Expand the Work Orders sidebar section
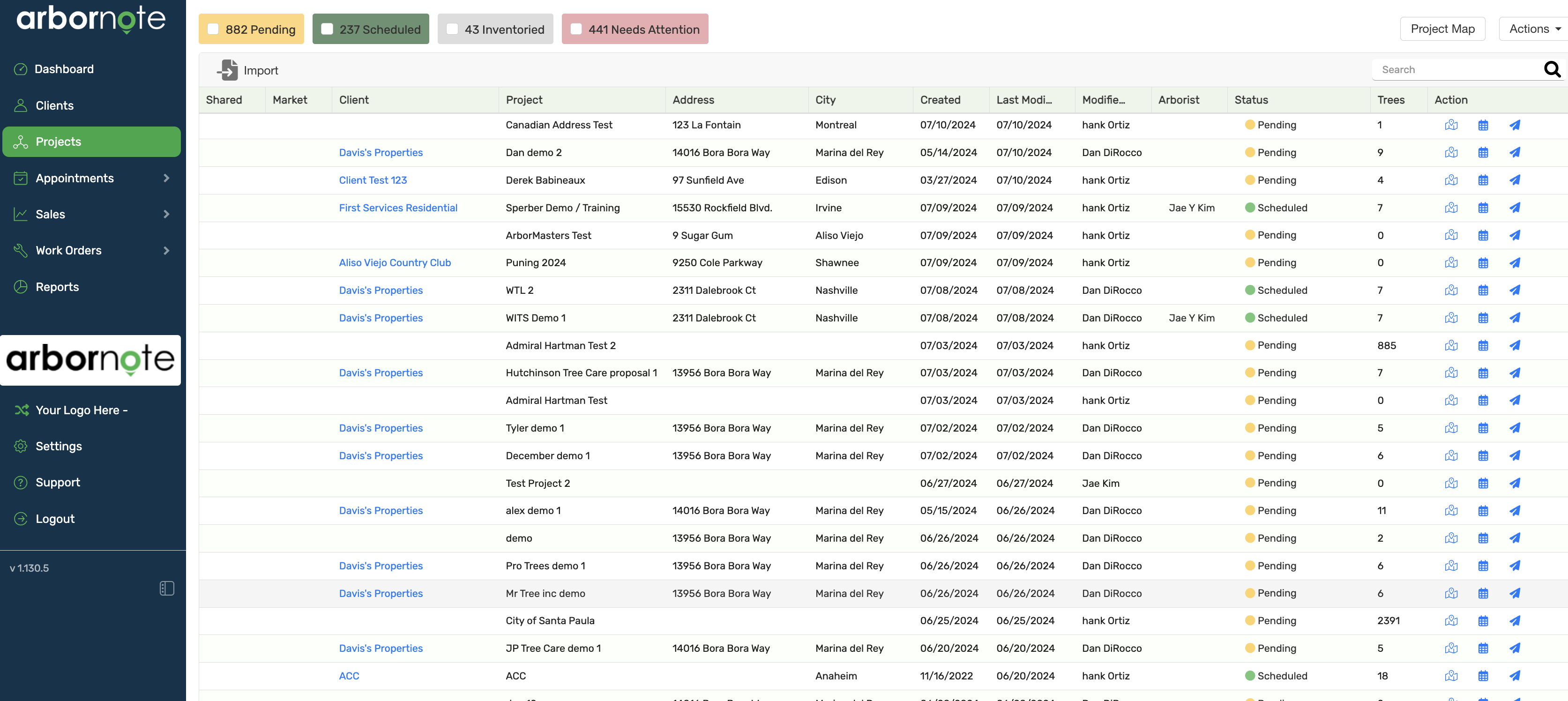Image resolution: width=1568 pixels, height=701 pixels. (68, 250)
